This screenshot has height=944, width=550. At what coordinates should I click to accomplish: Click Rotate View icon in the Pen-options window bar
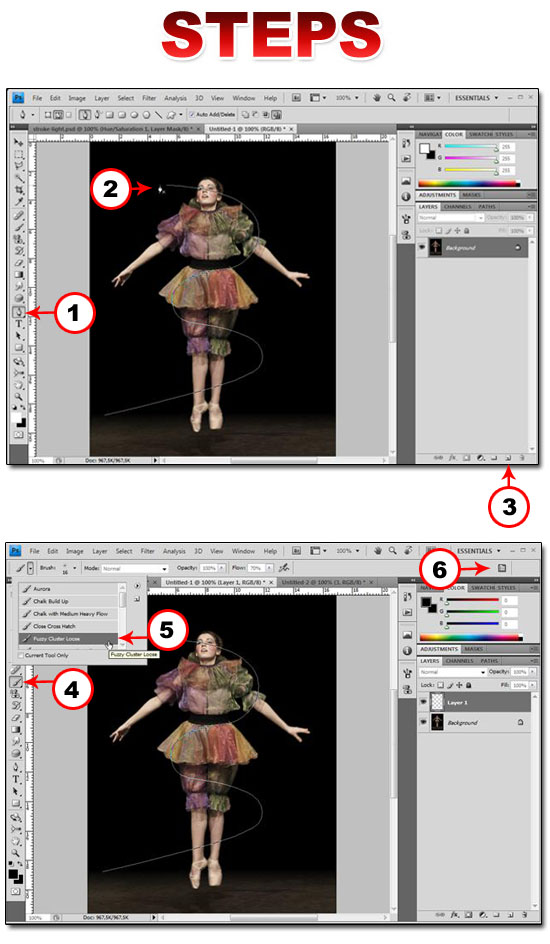tap(407, 98)
